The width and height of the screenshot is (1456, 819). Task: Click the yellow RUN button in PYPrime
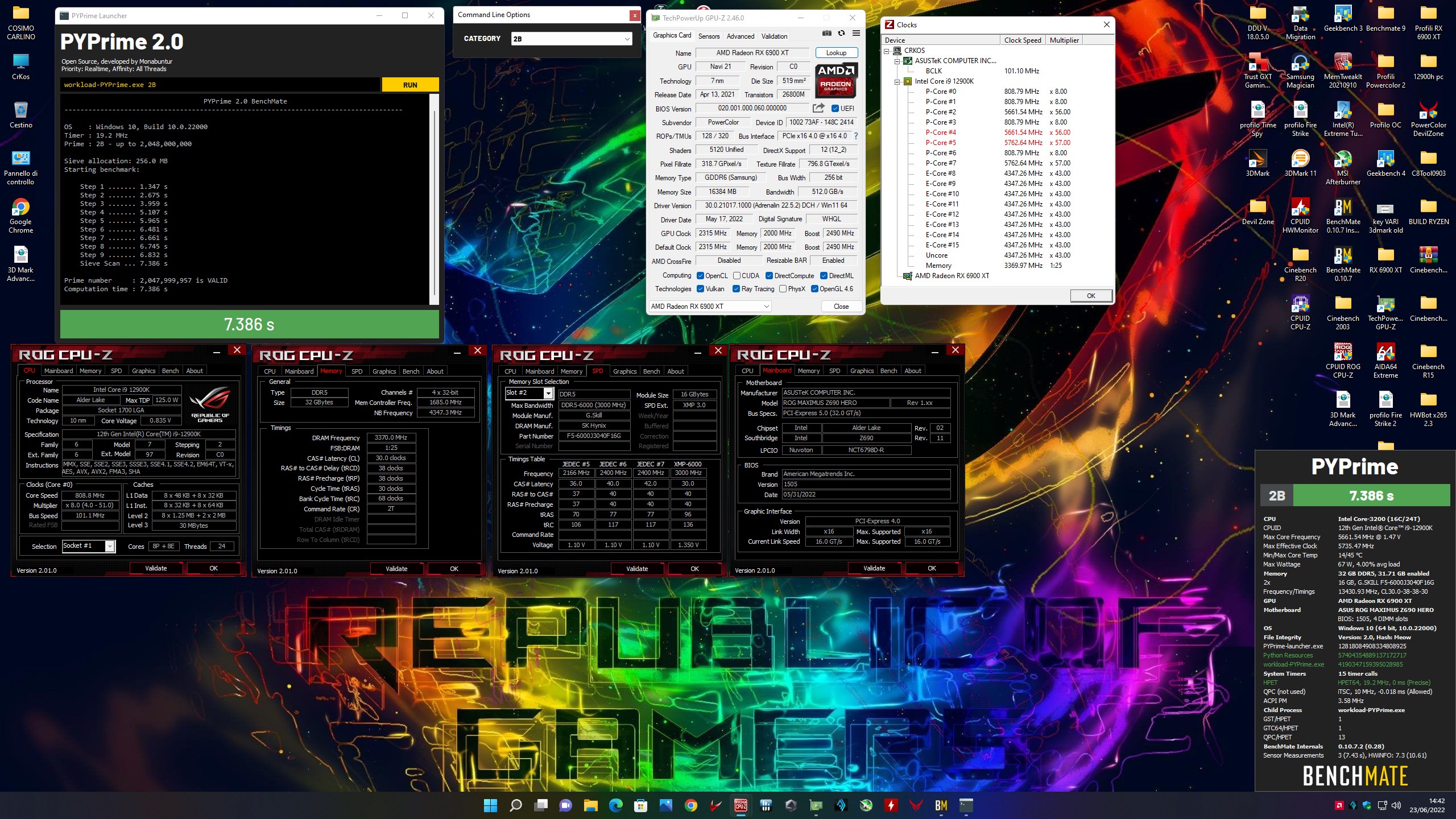(410, 85)
